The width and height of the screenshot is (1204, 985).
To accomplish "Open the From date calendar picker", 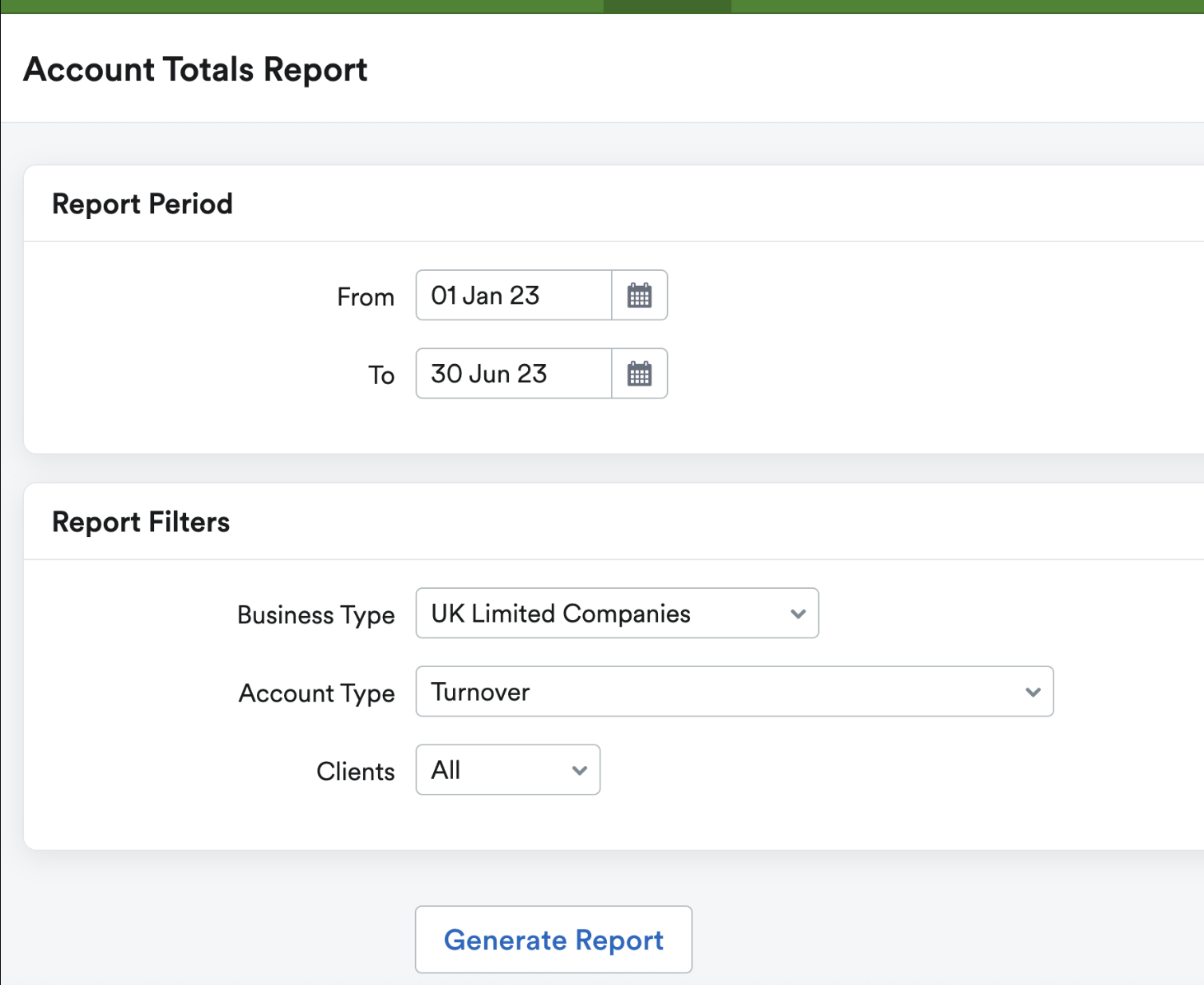I will pyautogui.click(x=640, y=295).
